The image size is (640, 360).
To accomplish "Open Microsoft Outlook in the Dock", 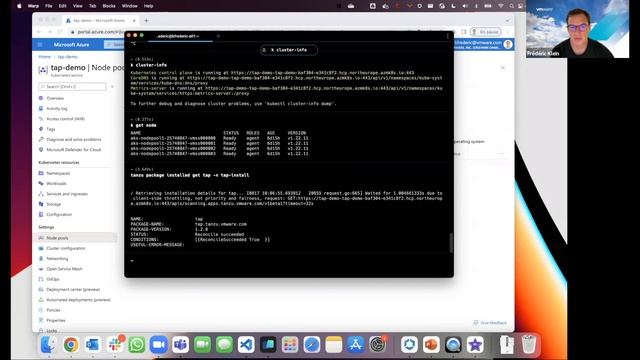I will [93, 345].
